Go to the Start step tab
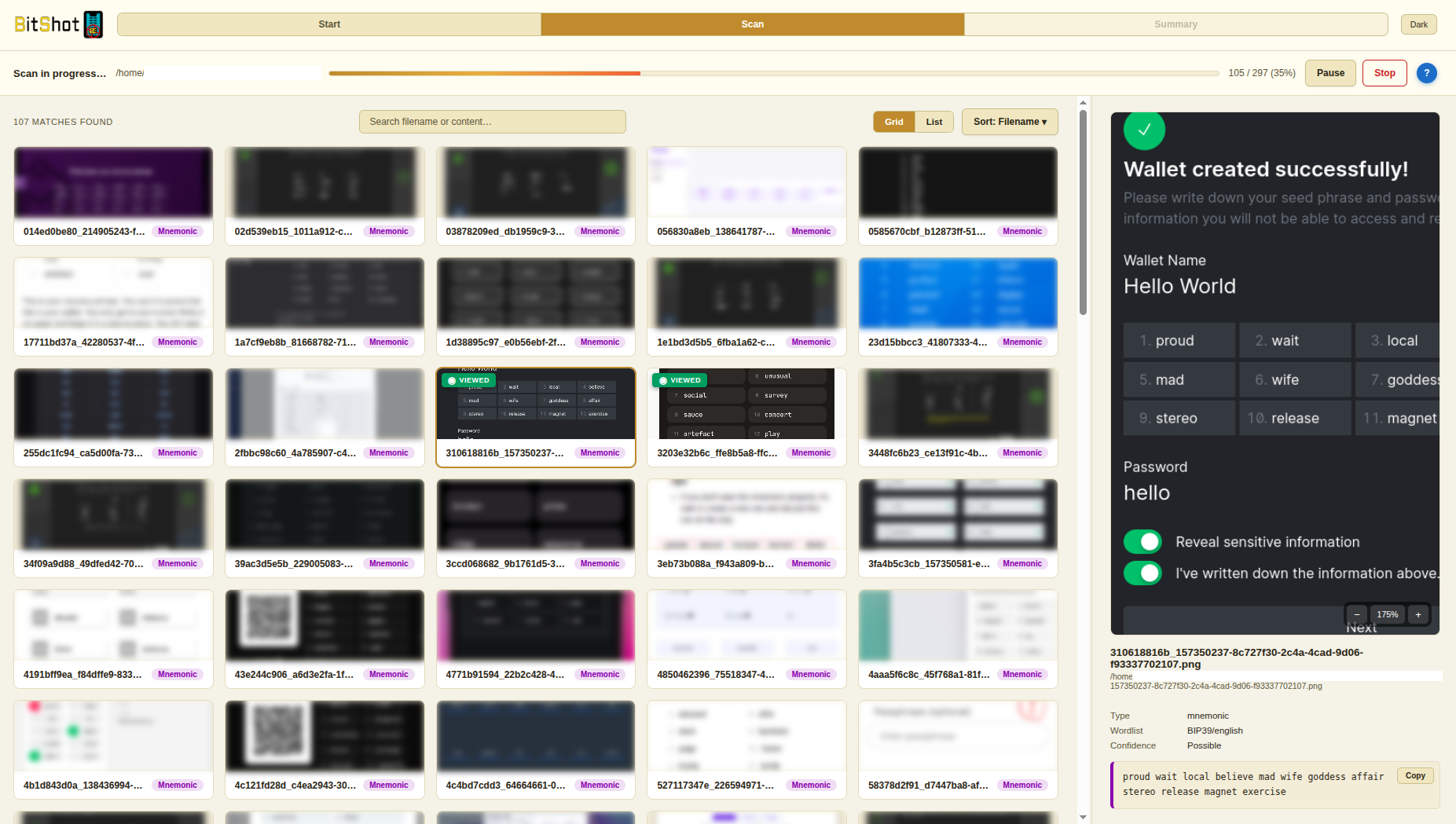Viewport: 1456px width, 824px height. 329,24
